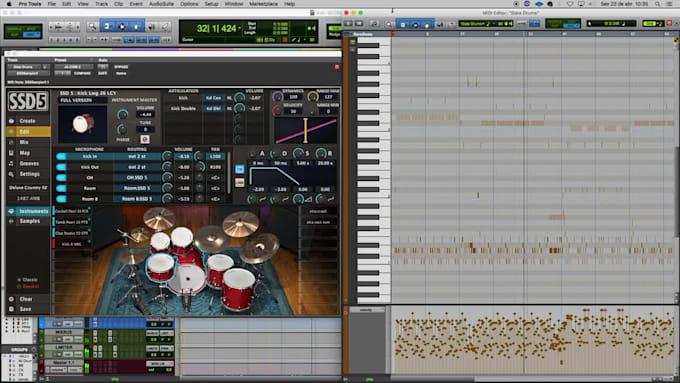Image resolution: width=680 pixels, height=383 pixels.
Task: Click the ADSR Release knob
Action: click(321, 153)
